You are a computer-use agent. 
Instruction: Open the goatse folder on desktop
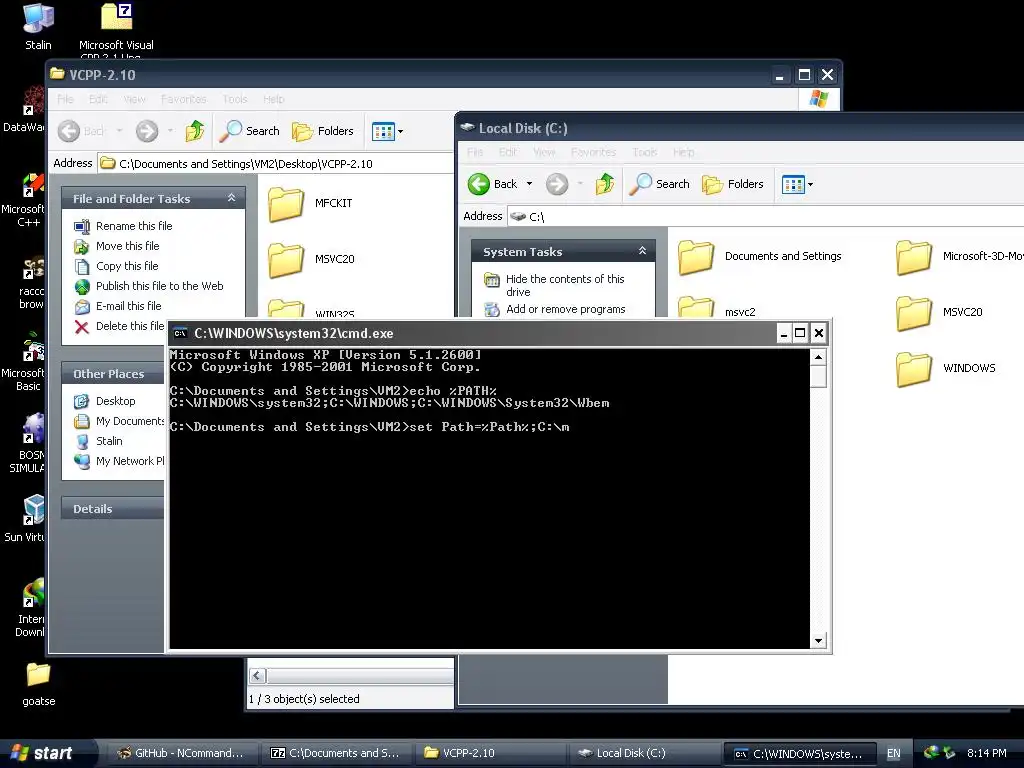pyautogui.click(x=39, y=685)
